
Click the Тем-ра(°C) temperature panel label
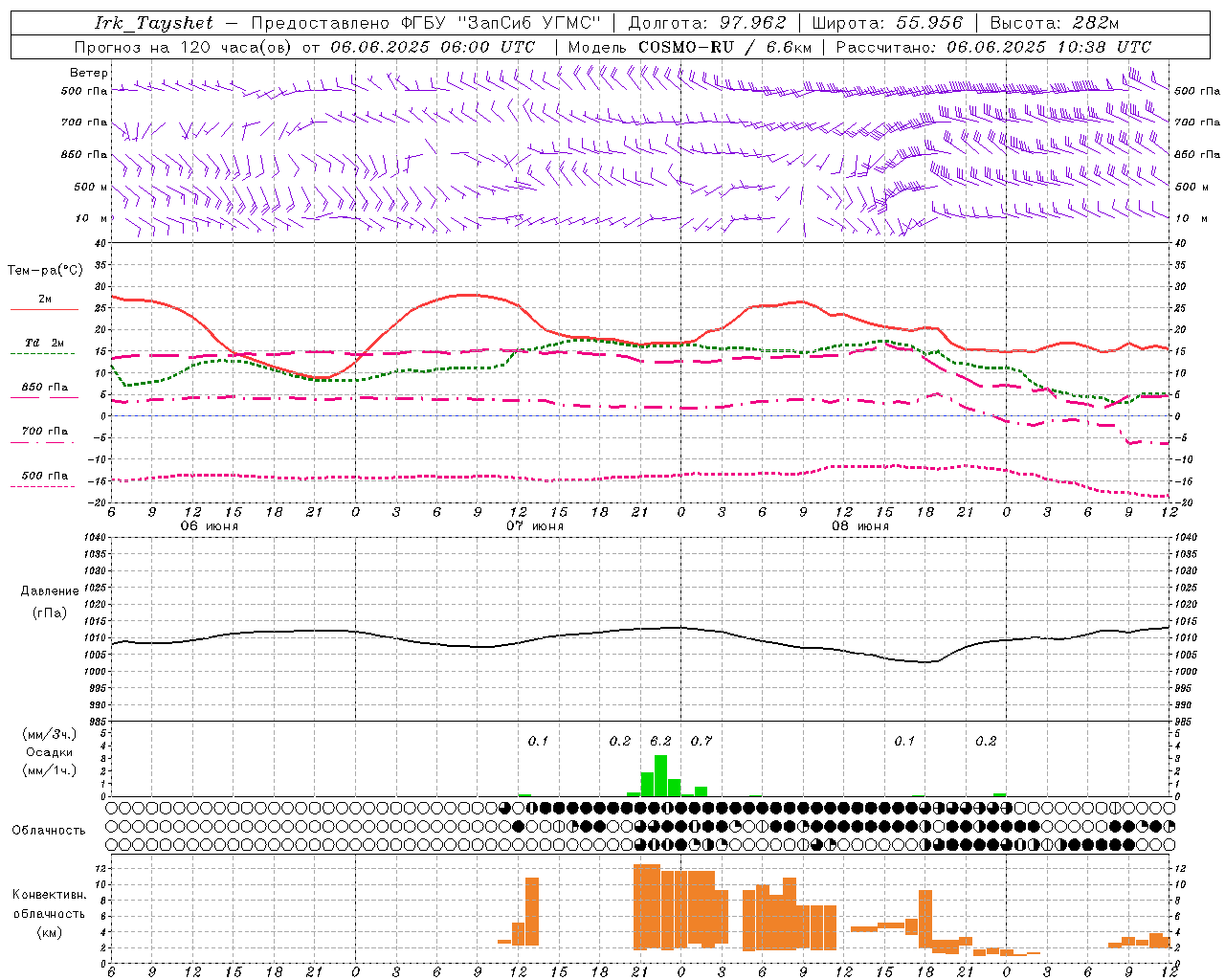(x=44, y=271)
